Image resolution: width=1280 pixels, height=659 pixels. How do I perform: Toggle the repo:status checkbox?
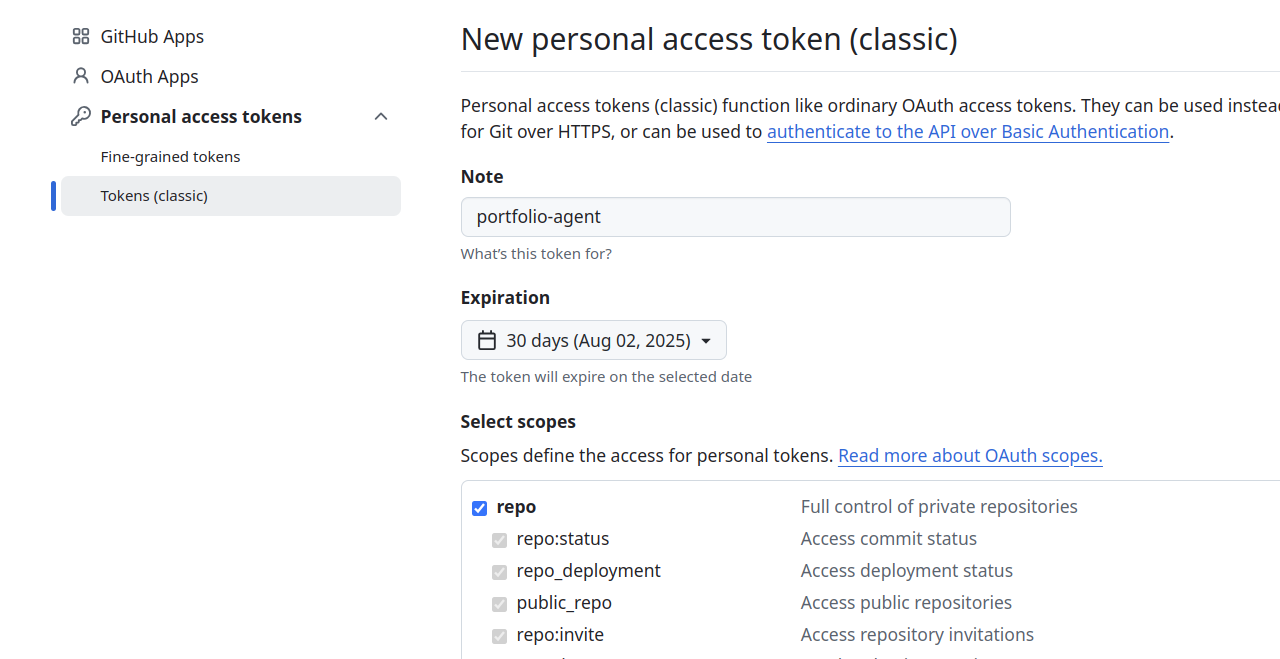tap(500, 540)
